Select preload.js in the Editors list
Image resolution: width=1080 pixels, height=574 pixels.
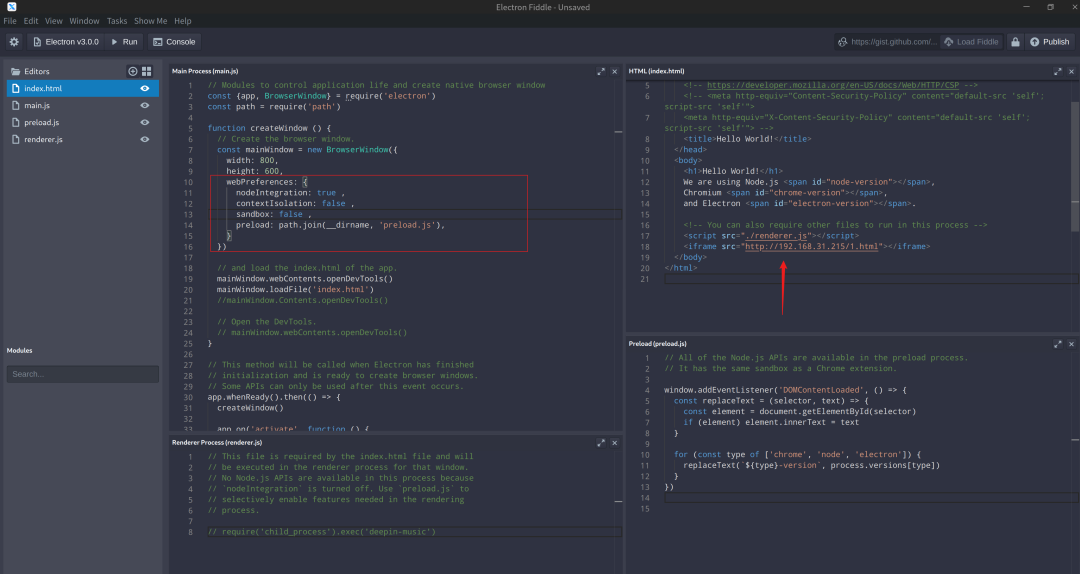pos(42,122)
